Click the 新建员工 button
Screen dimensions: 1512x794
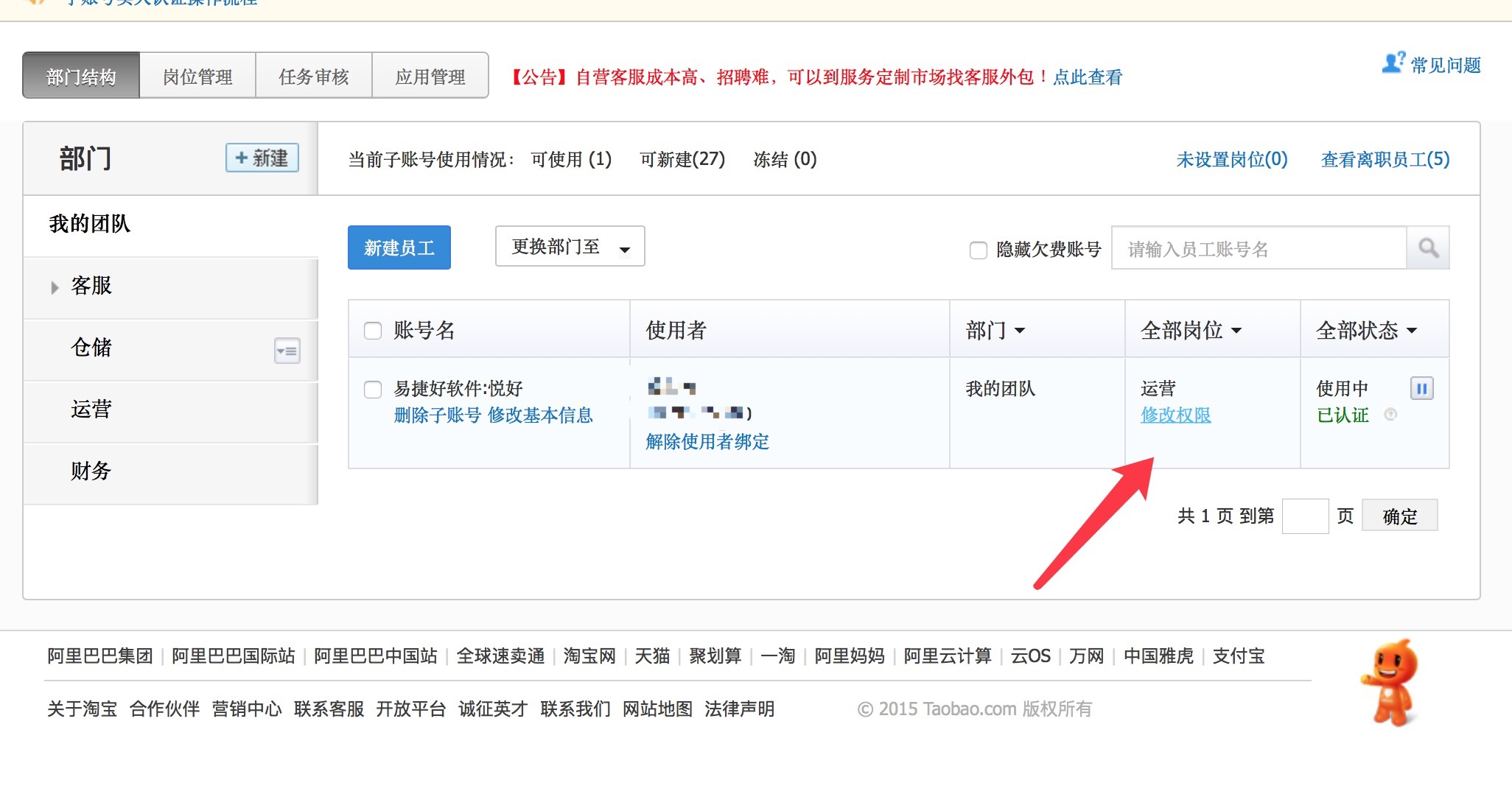(399, 248)
